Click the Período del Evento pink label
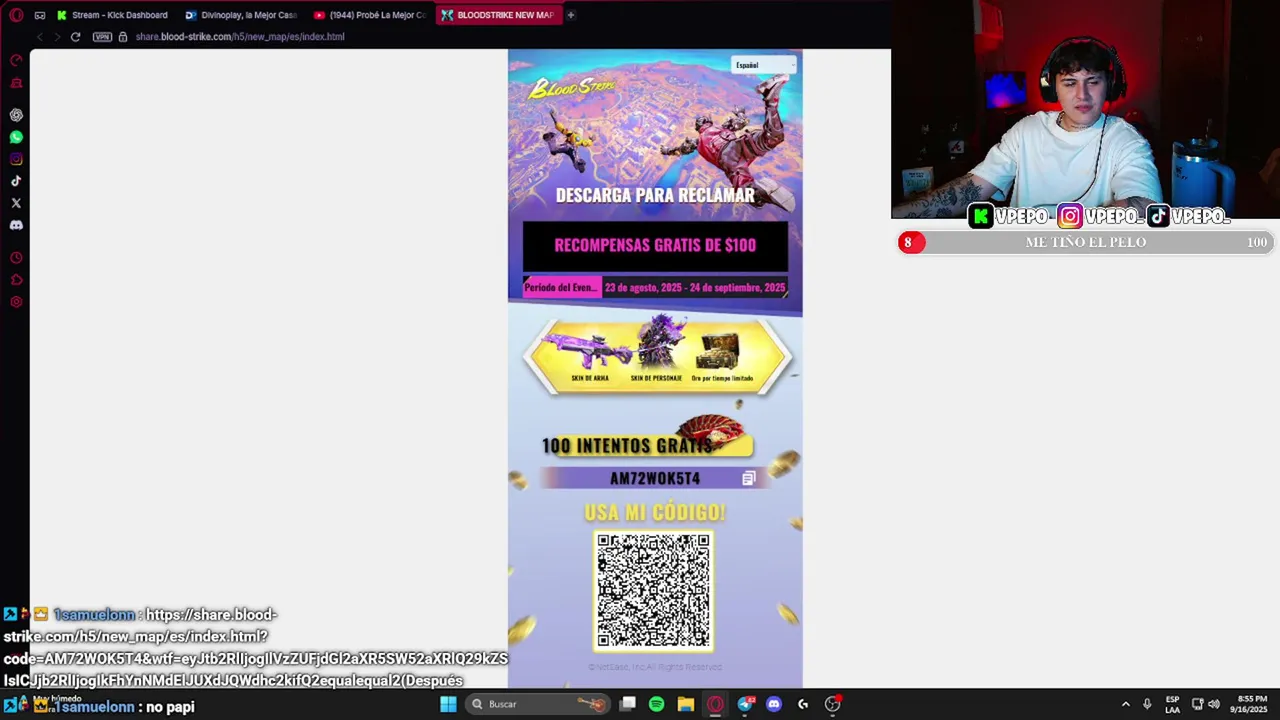Image resolution: width=1280 pixels, height=720 pixels. [561, 288]
